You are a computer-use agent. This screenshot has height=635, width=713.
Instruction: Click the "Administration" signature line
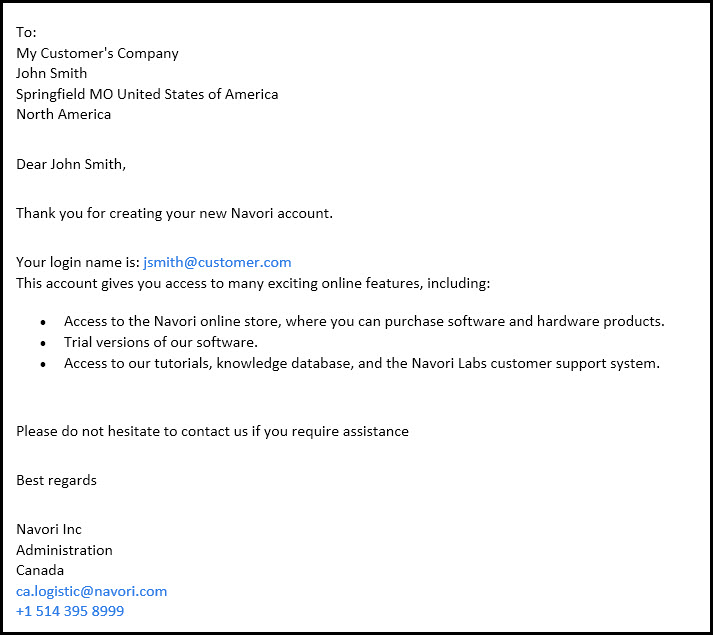click(x=64, y=550)
